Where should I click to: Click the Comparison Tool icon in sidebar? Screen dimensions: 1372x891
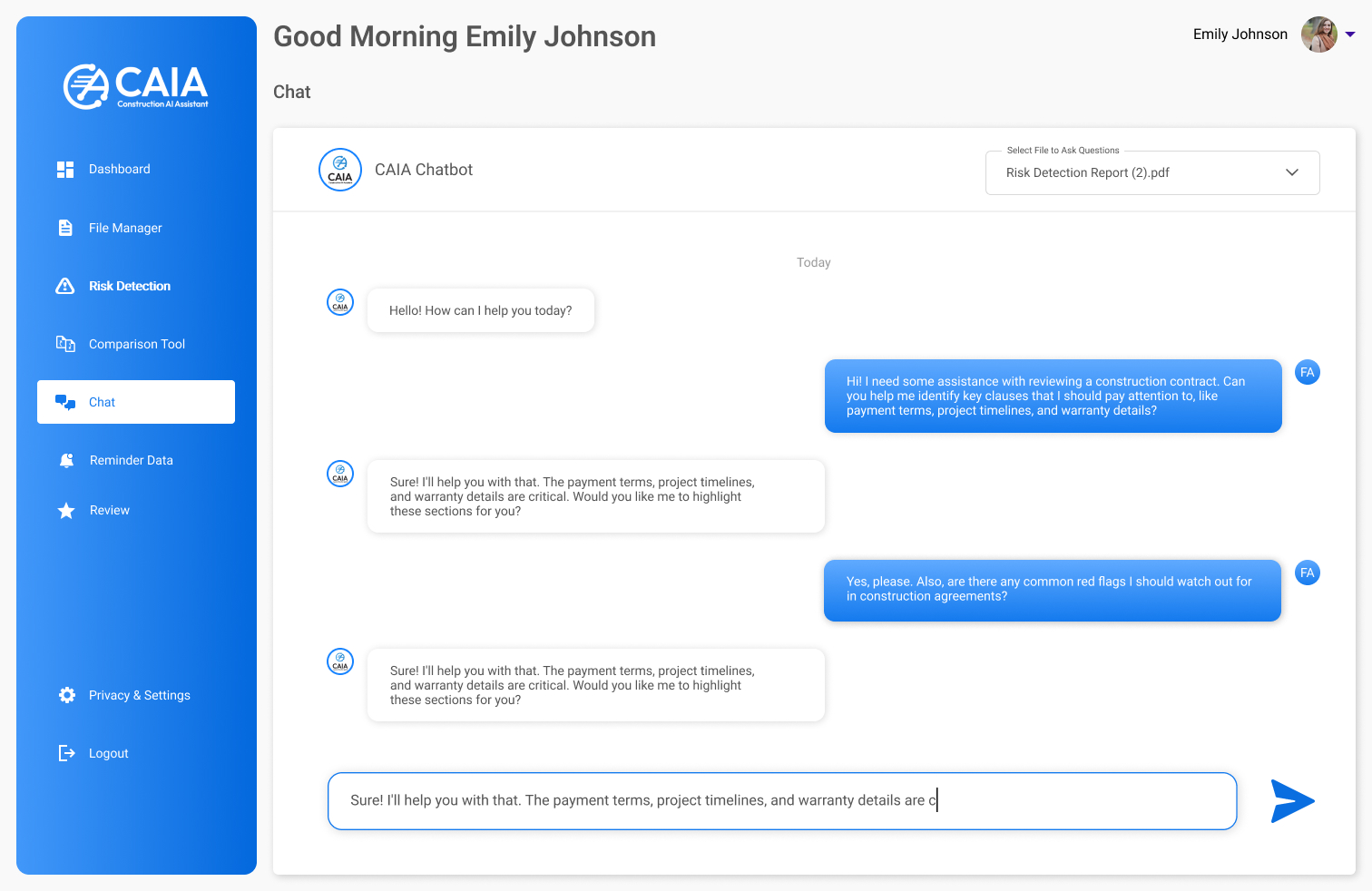point(65,344)
